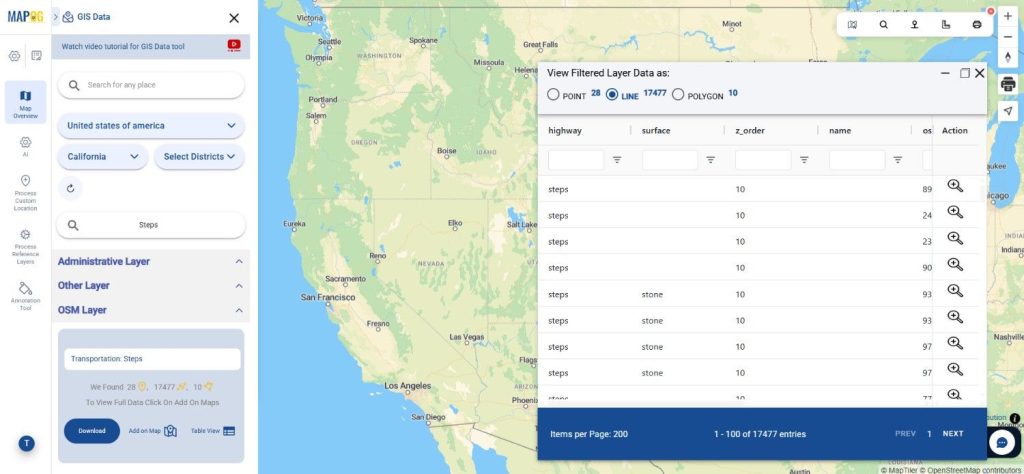Open United states of america country dropdown
The width and height of the screenshot is (1024, 474).
[x=151, y=125]
